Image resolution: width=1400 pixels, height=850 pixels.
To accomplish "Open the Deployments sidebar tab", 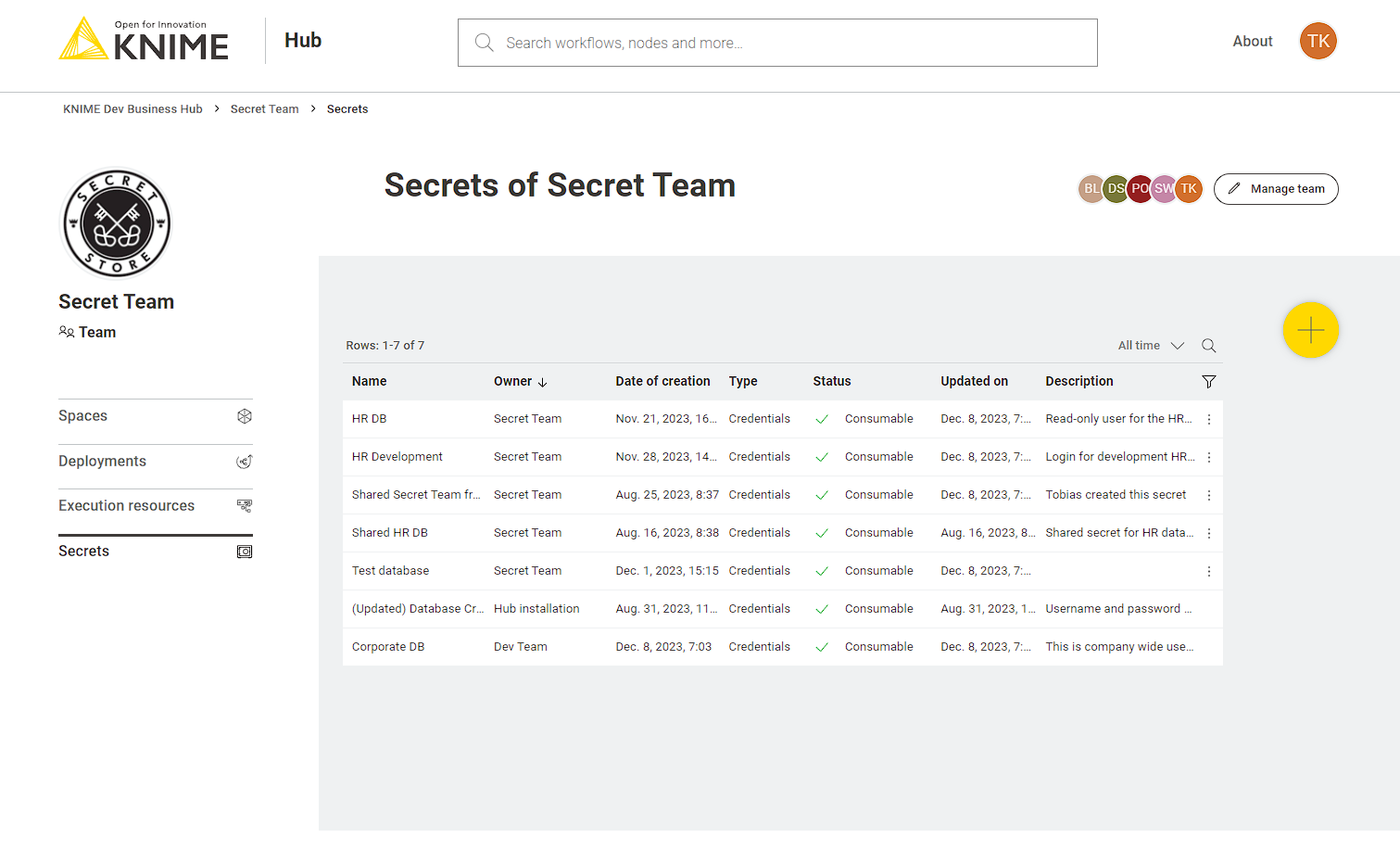I will click(156, 462).
